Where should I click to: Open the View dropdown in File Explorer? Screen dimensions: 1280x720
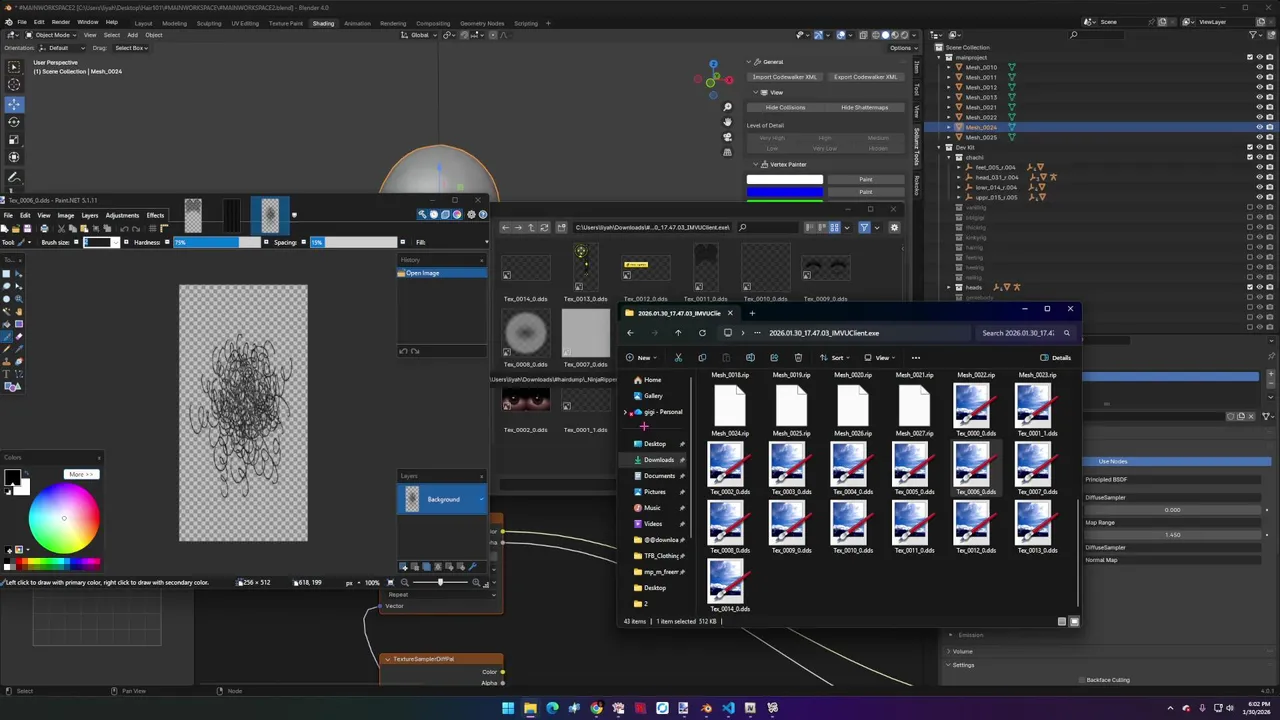click(x=880, y=358)
